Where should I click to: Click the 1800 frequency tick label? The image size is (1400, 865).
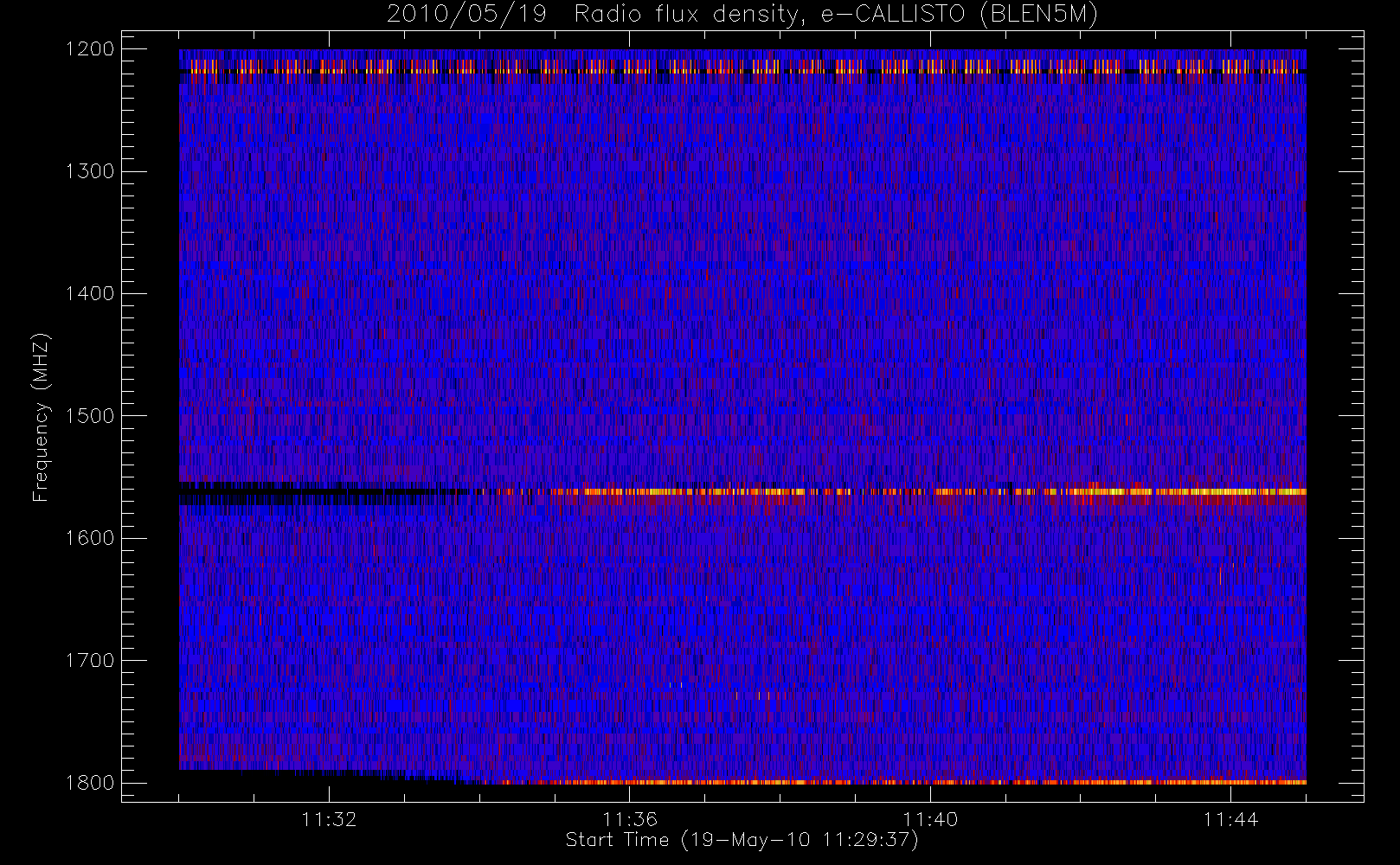point(90,782)
